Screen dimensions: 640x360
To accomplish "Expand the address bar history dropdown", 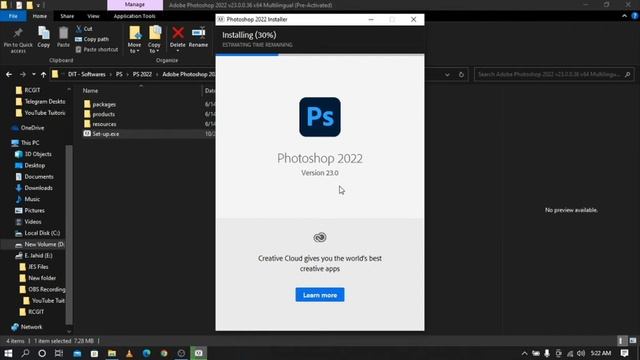I will [447, 75].
